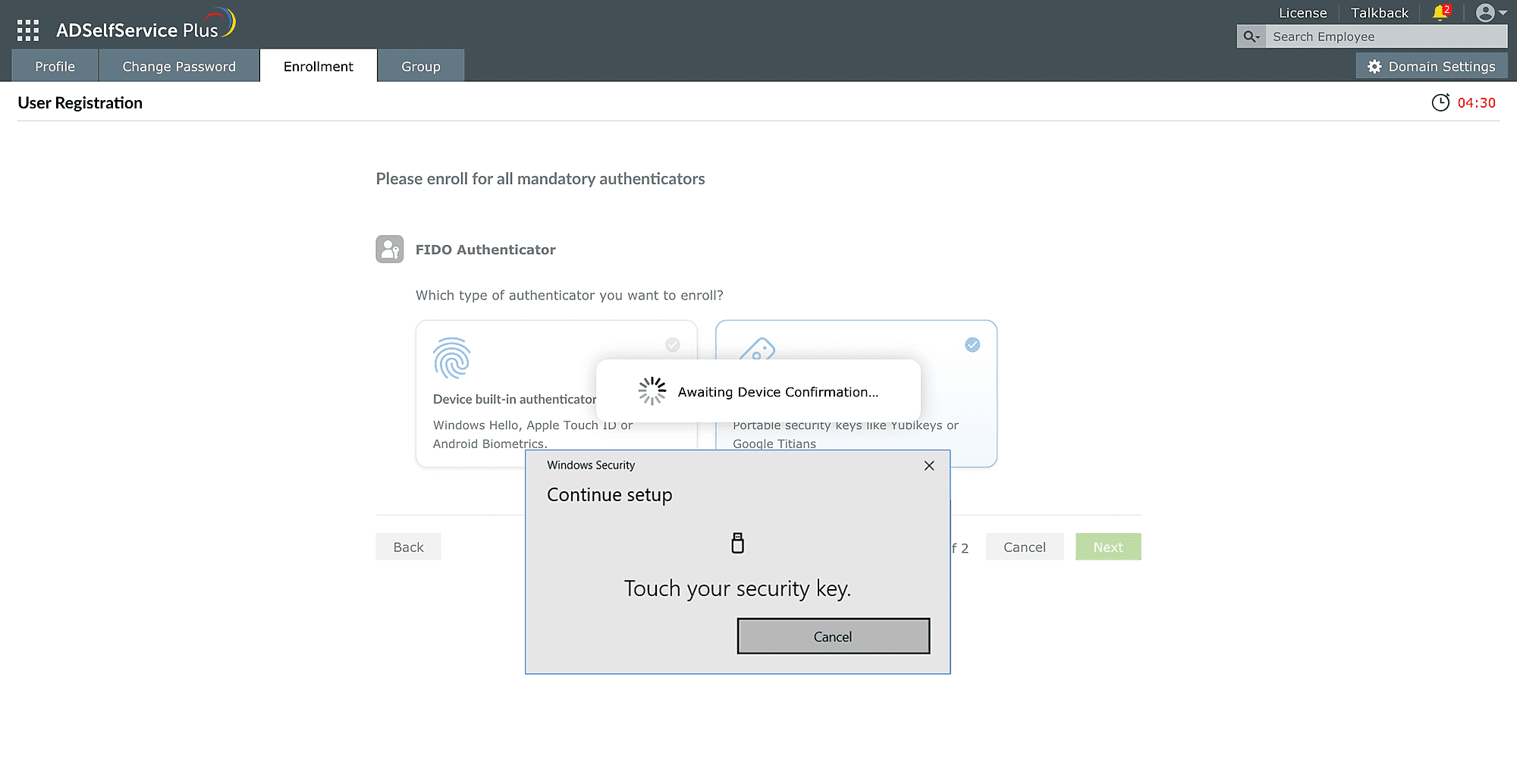Screen dimensions: 1517x784
Task: Click the USB key icon in Windows Security
Action: click(737, 543)
